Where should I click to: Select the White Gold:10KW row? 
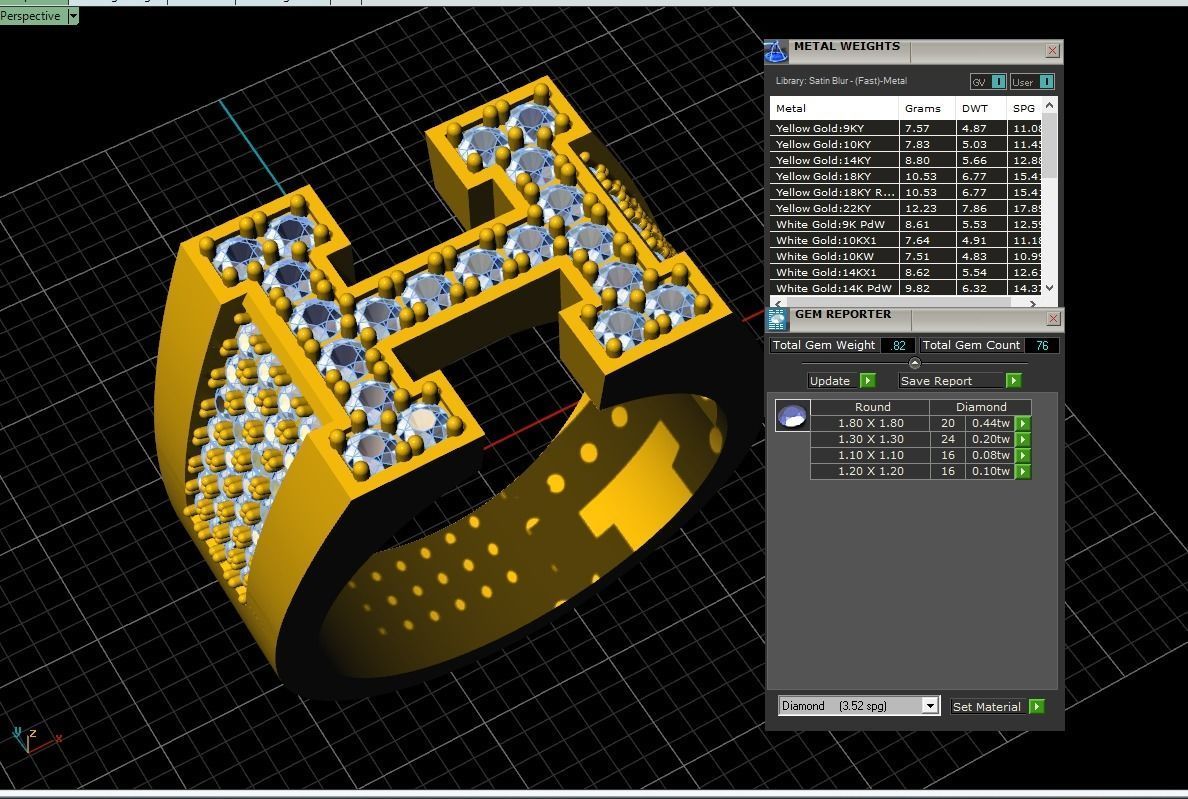point(906,256)
